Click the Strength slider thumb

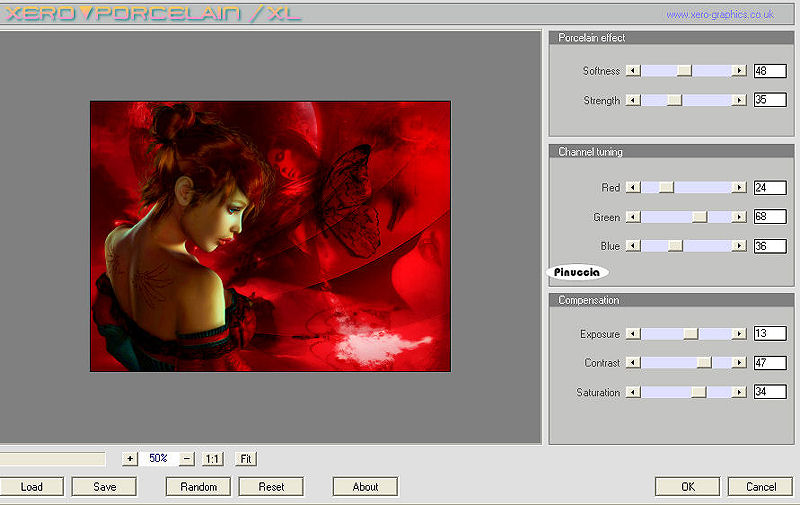click(x=674, y=100)
